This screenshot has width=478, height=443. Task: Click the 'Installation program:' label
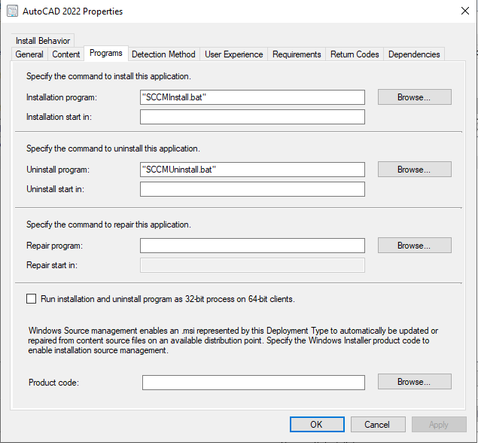(x=62, y=97)
